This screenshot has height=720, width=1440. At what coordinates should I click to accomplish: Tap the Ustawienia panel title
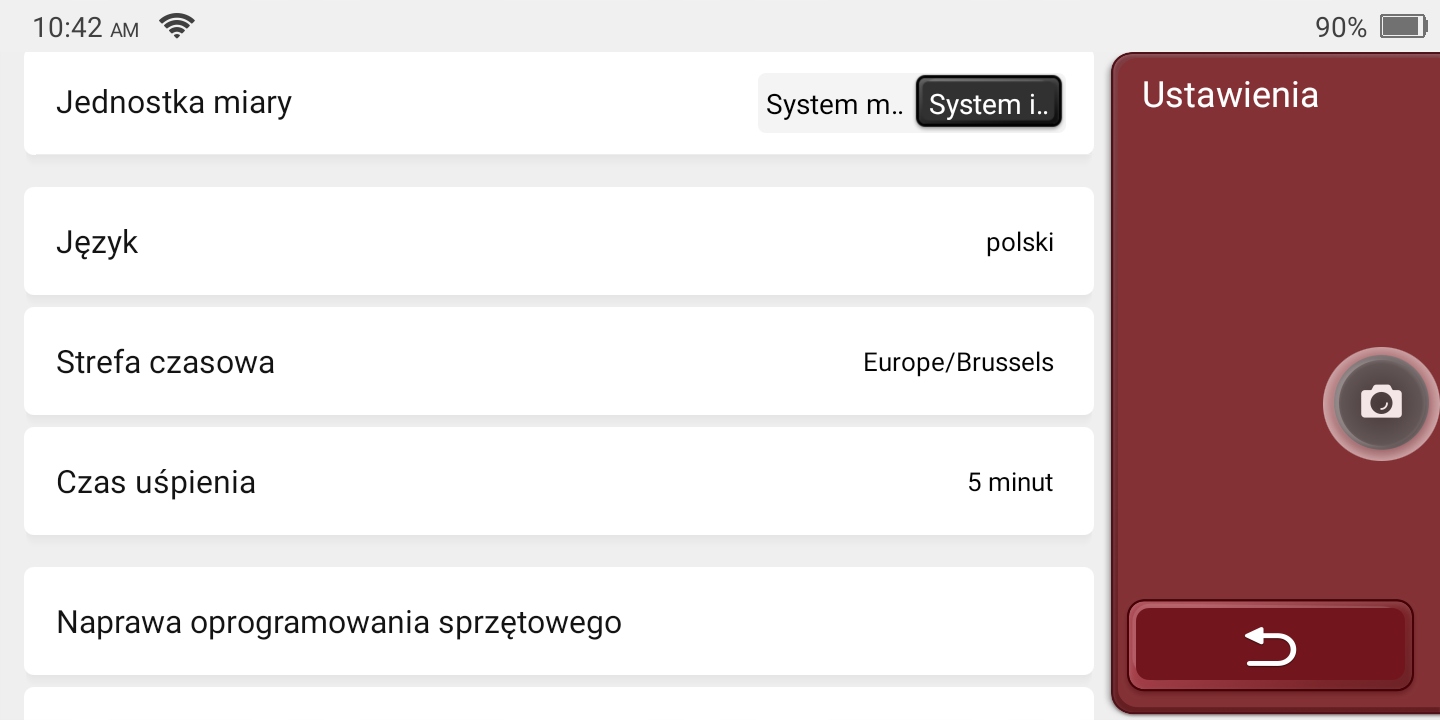click(1230, 95)
